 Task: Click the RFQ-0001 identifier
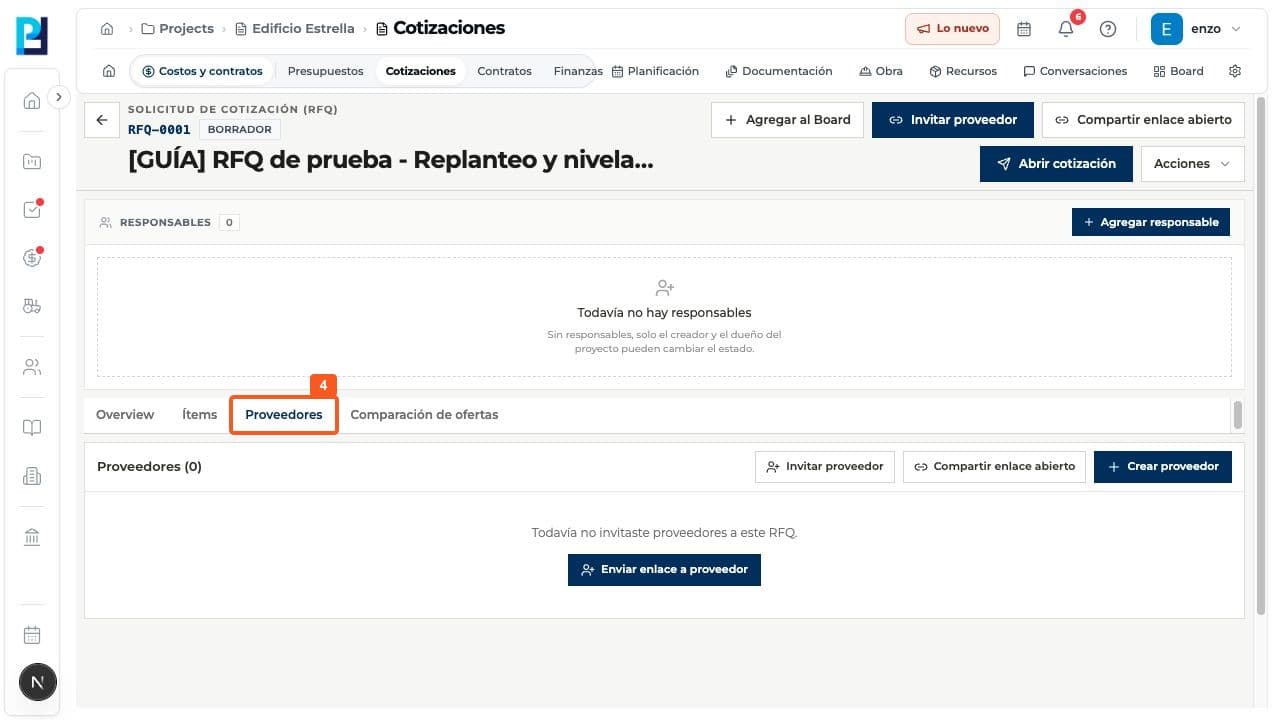click(x=159, y=129)
